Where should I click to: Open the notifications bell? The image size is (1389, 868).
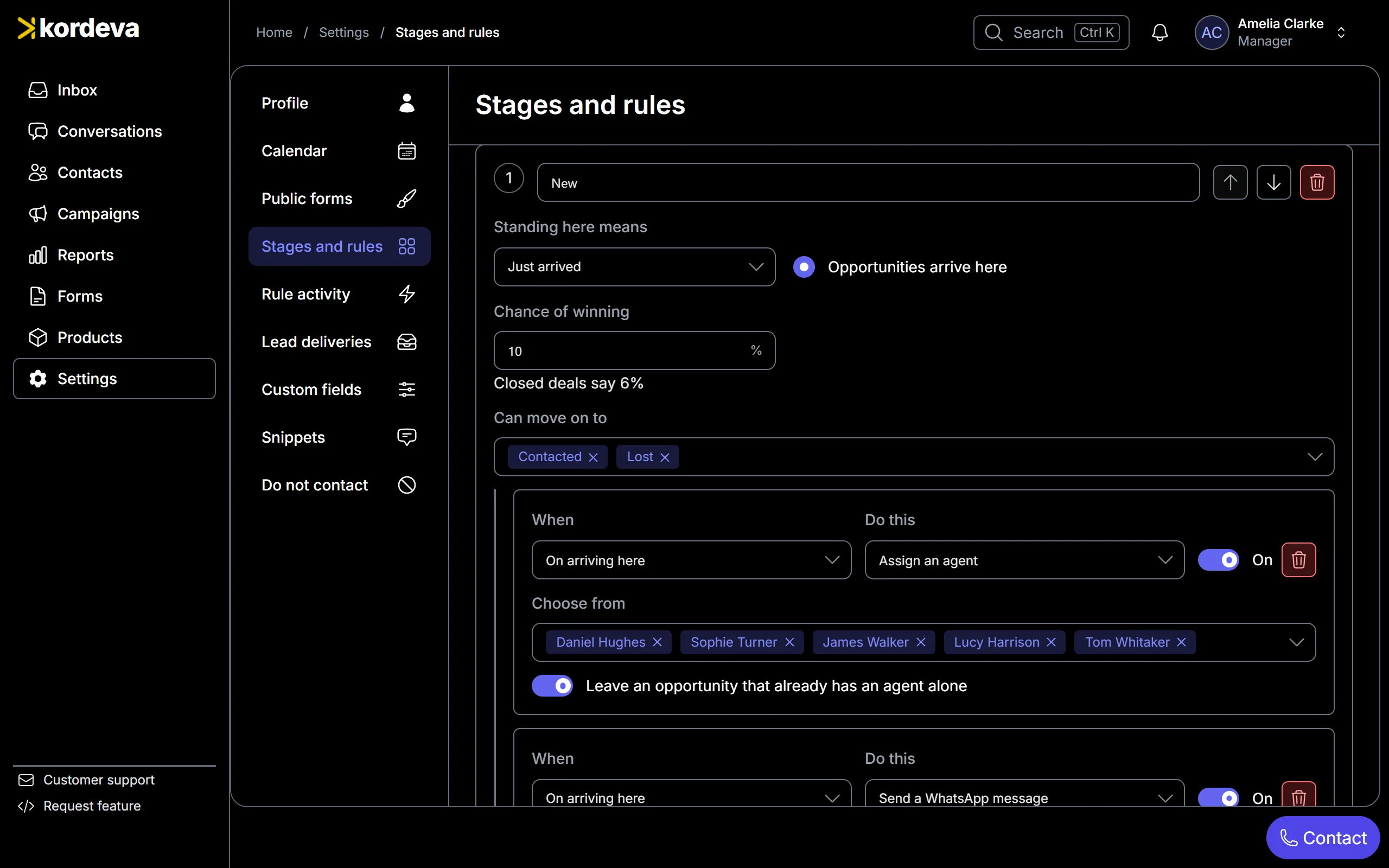(x=1160, y=33)
